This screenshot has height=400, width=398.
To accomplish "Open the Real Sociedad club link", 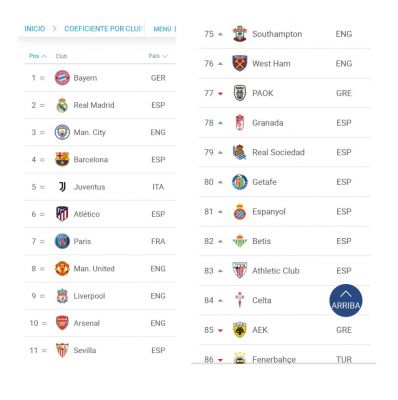I will pyautogui.click(x=278, y=152).
